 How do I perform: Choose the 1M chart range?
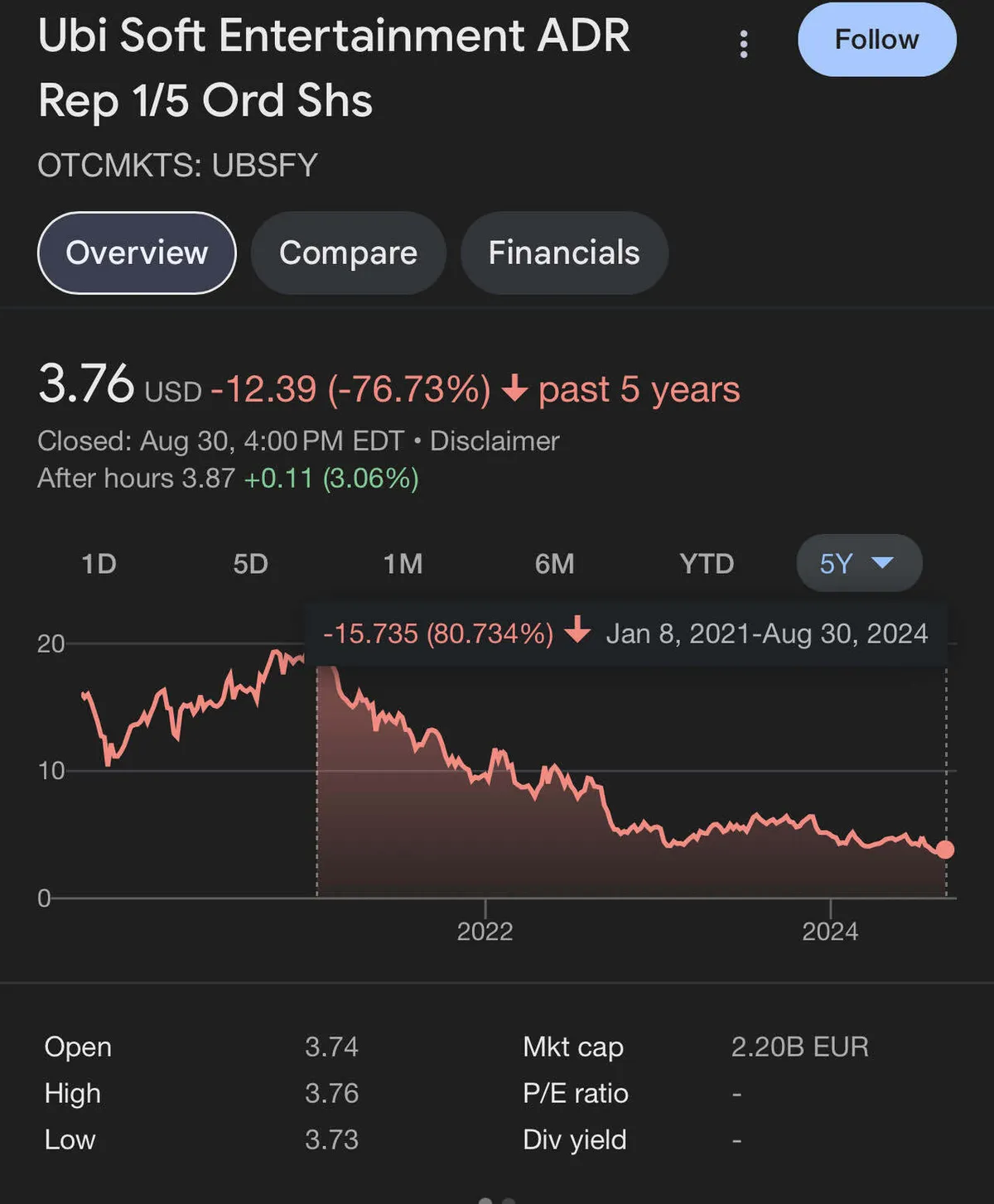click(403, 564)
